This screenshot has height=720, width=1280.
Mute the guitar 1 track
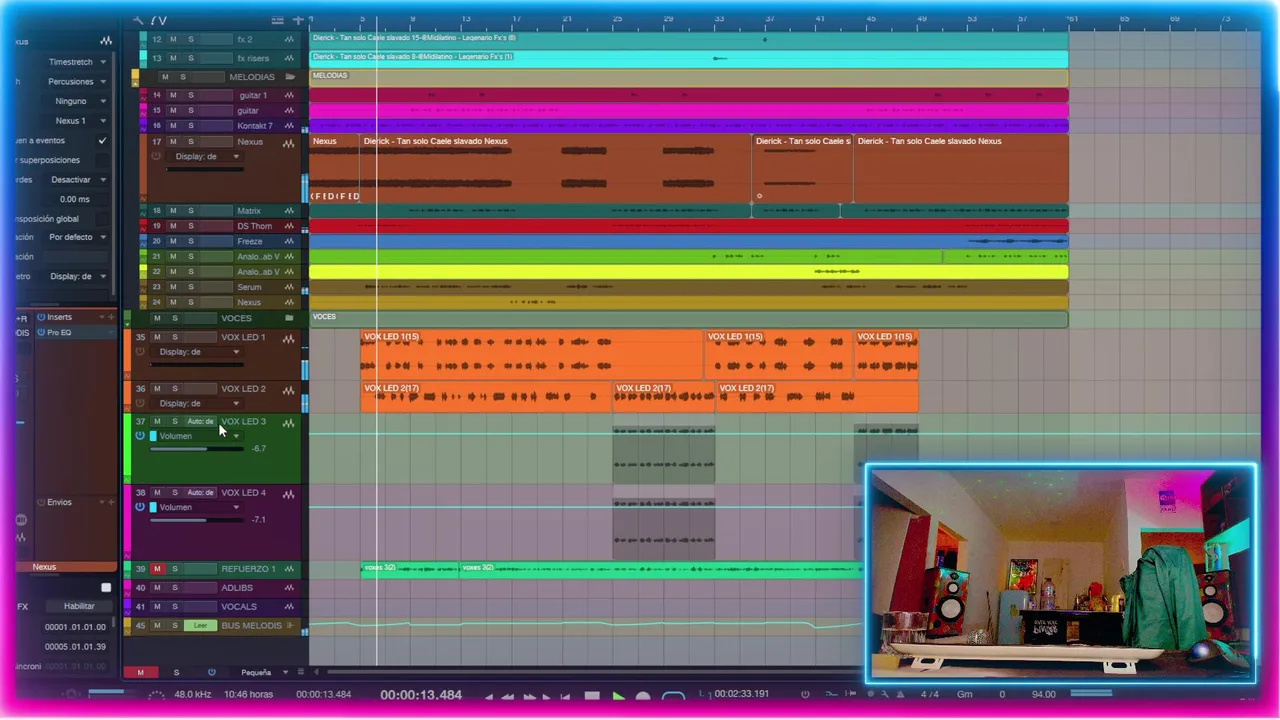click(x=173, y=95)
